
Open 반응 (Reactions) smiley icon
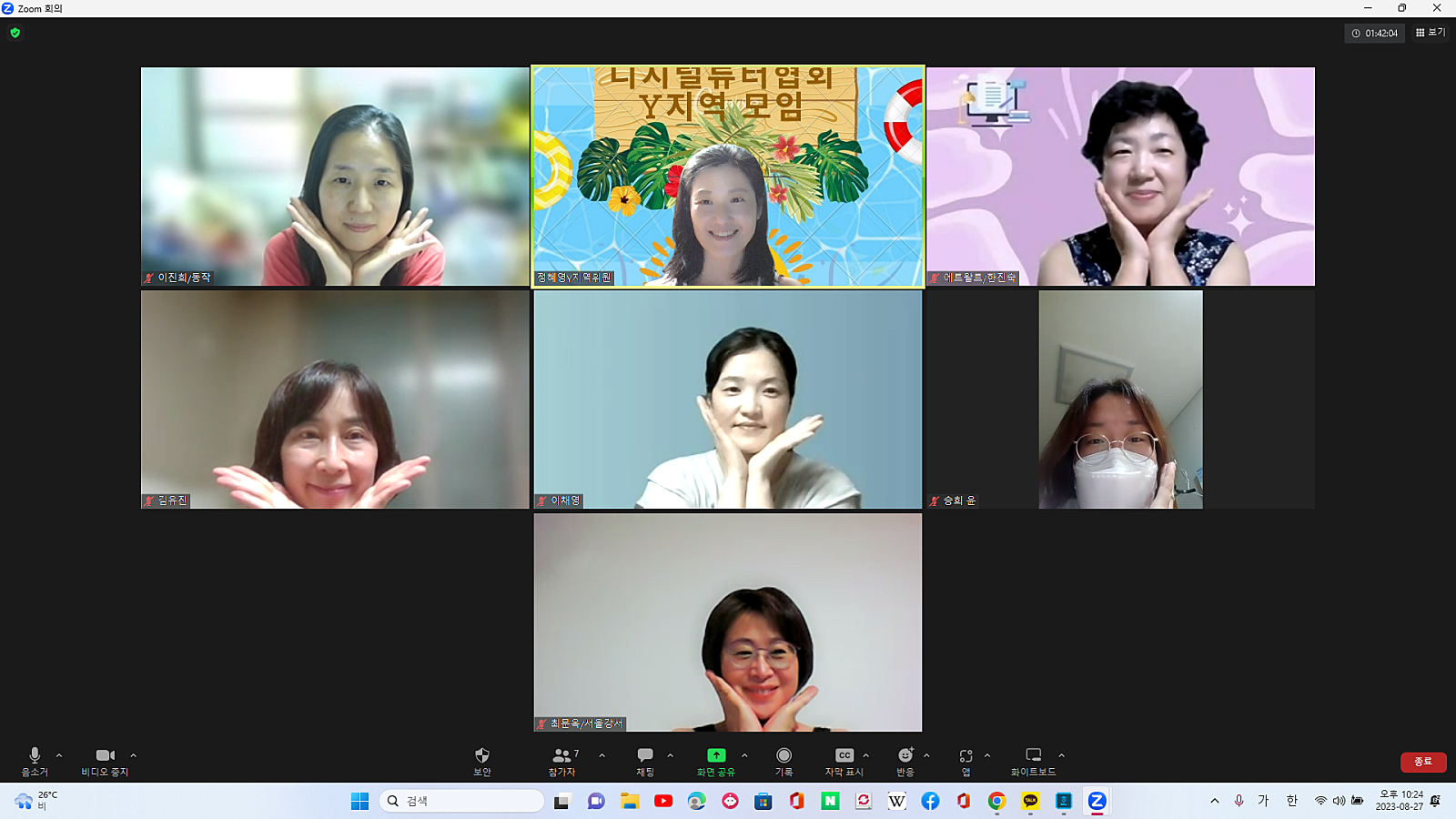905,756
